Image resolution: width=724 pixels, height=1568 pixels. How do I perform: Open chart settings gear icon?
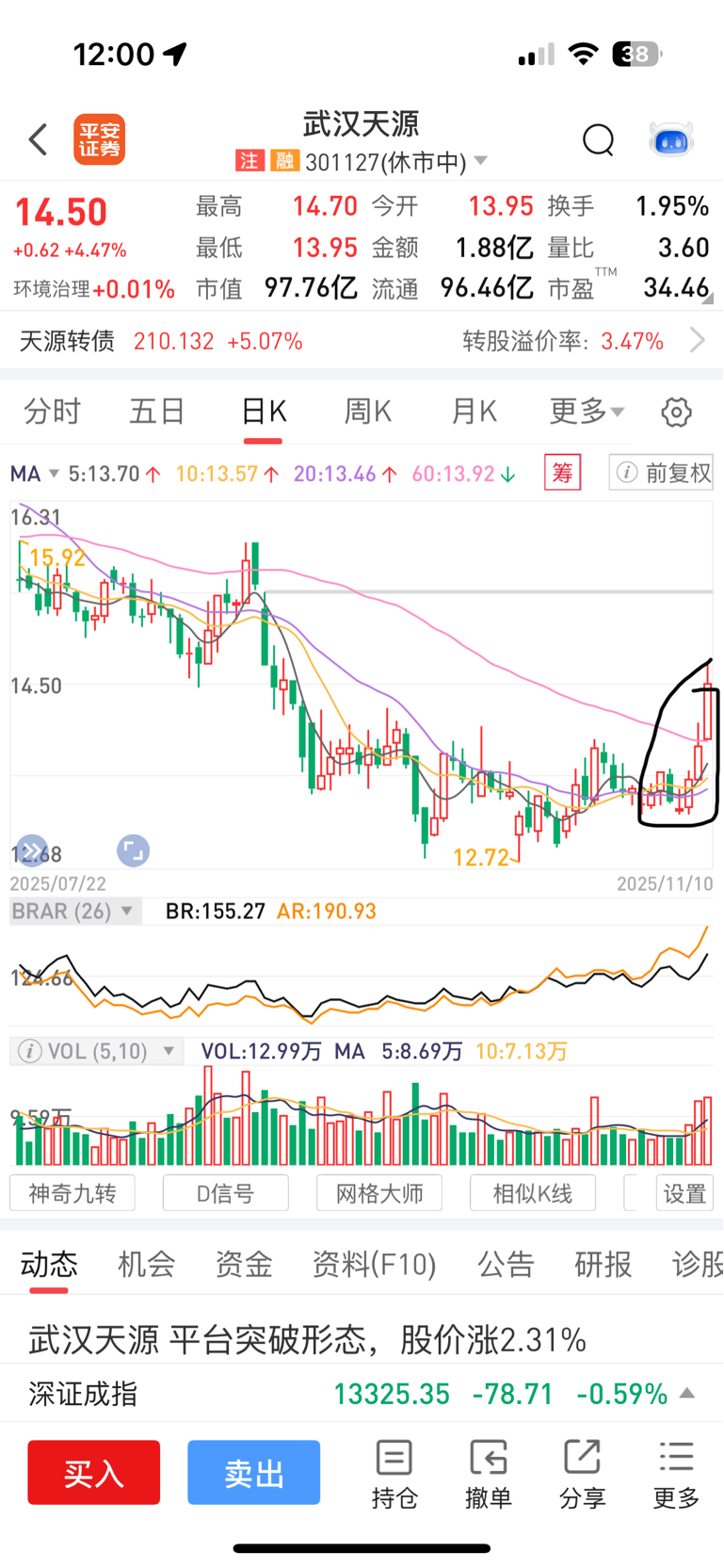pyautogui.click(x=676, y=412)
